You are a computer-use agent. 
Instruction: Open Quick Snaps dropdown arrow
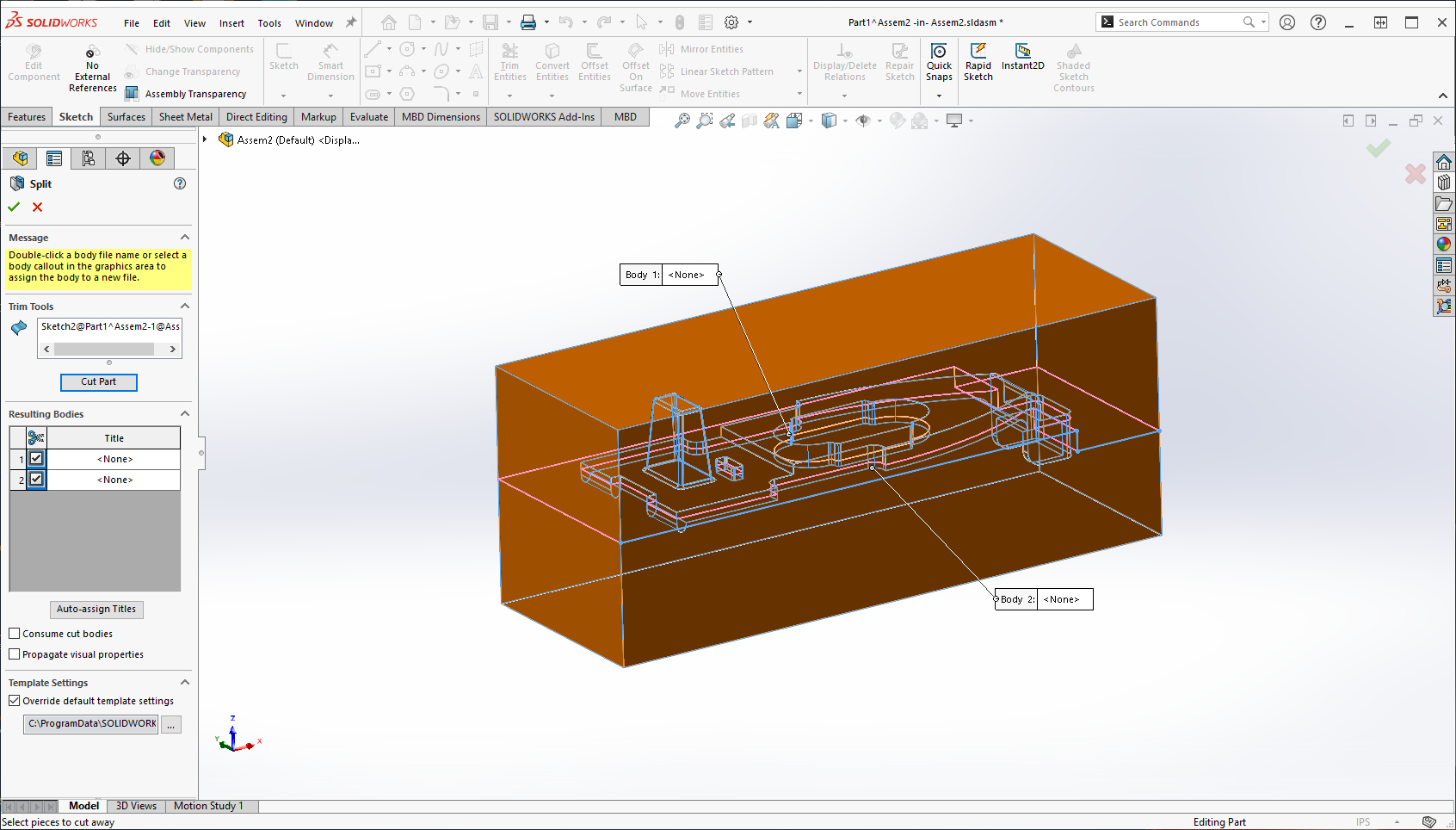point(939,96)
